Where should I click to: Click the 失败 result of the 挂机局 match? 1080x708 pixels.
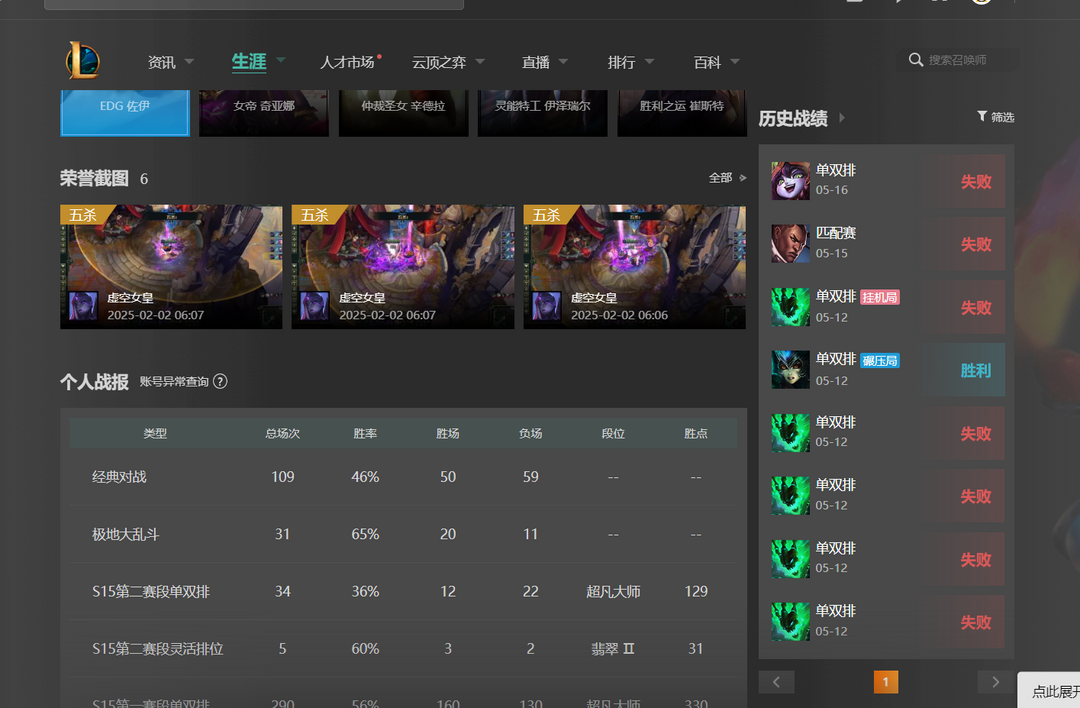coord(976,307)
